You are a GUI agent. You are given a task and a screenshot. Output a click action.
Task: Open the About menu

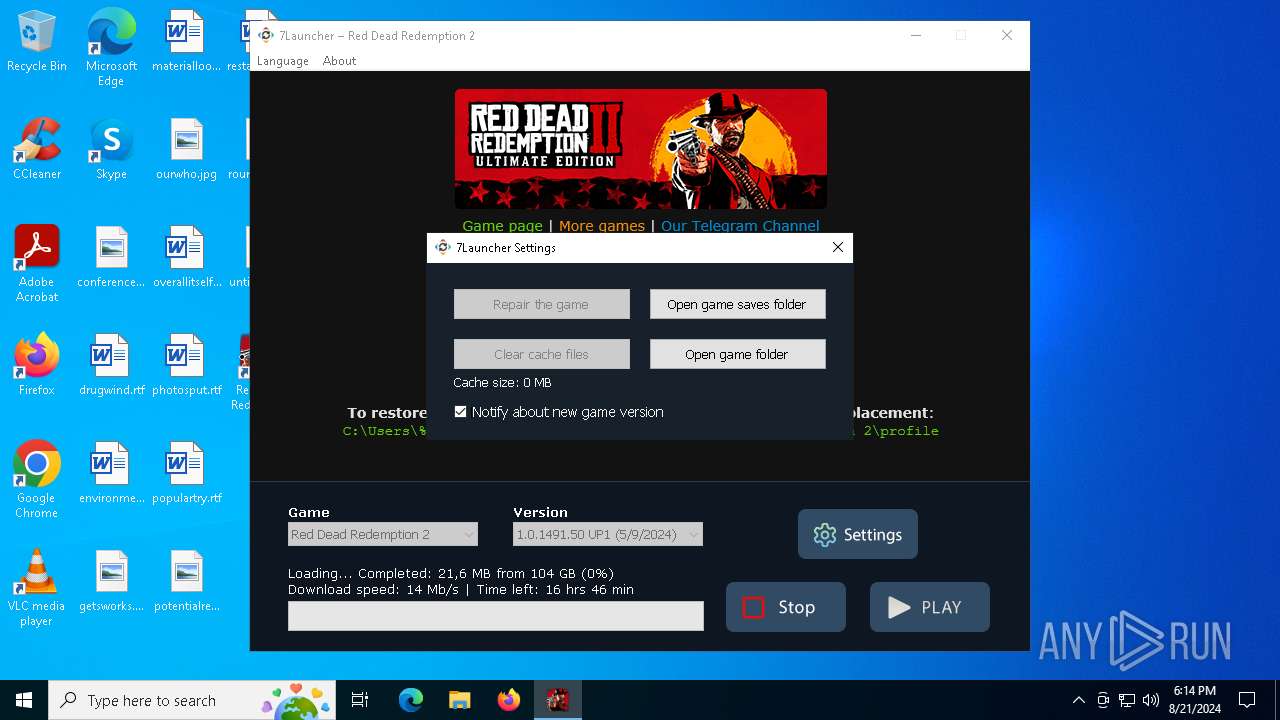339,61
